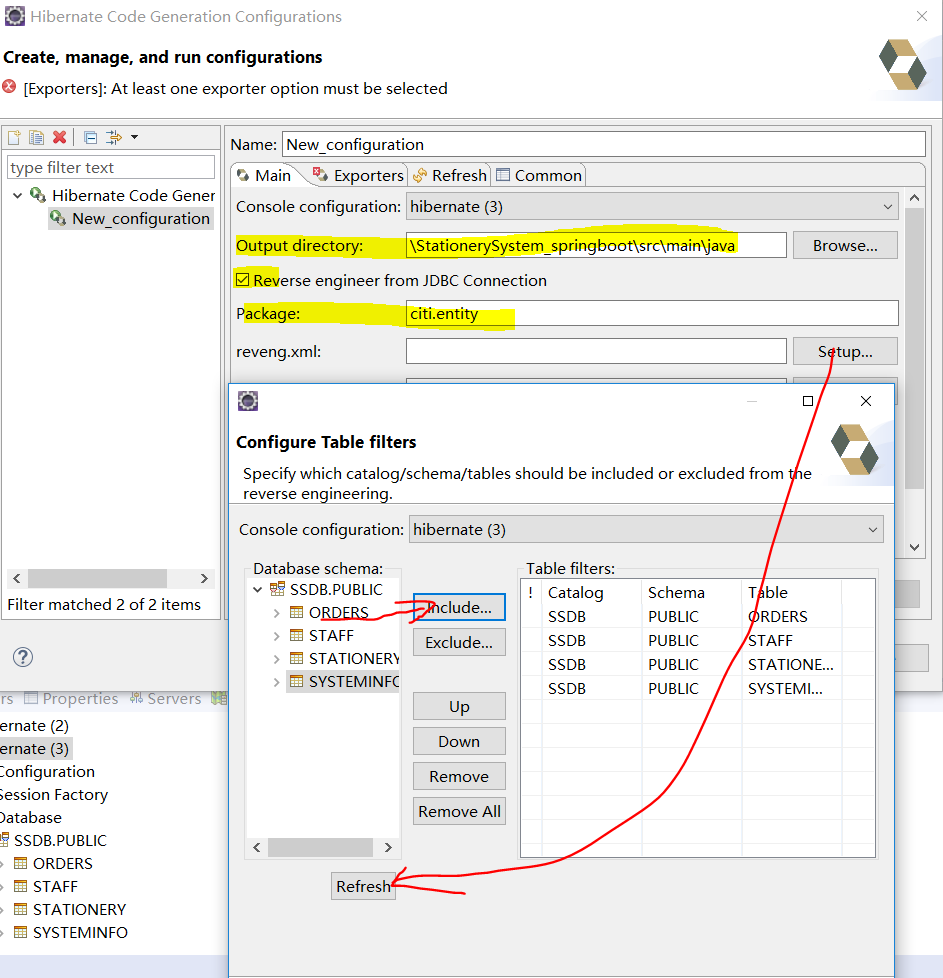Select ORDERS row in Table filters
943x978 pixels.
click(x=697, y=617)
